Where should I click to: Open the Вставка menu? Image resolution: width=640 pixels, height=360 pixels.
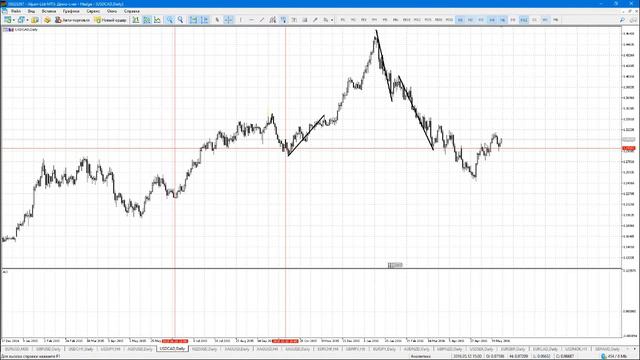tap(49, 11)
